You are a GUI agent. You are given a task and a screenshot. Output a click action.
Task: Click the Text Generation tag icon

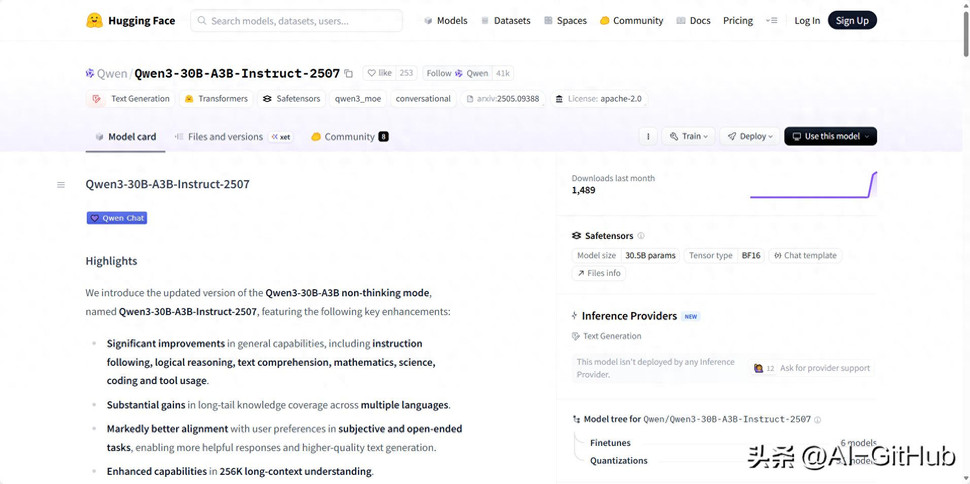pos(97,99)
